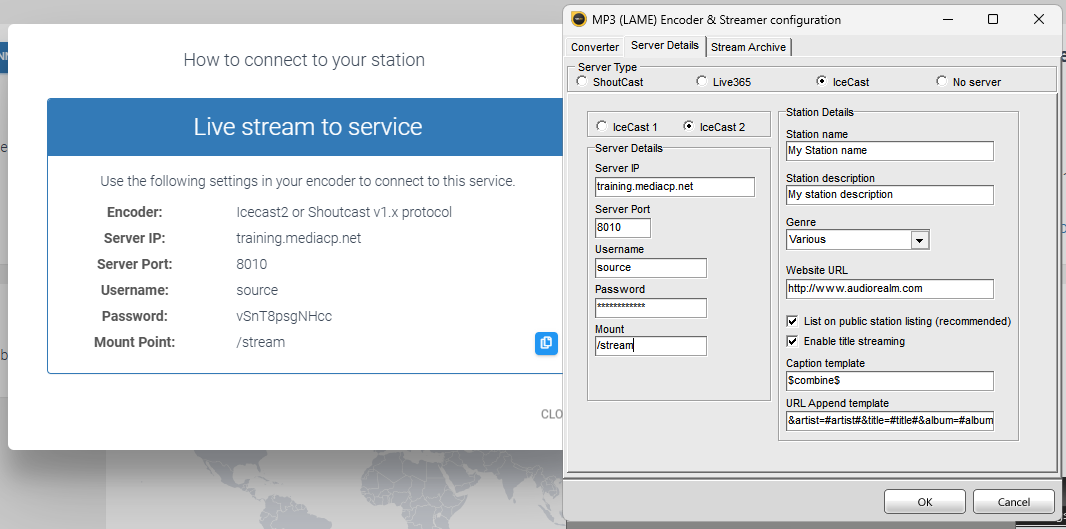Switch to the Server Details tab
The width and height of the screenshot is (1066, 529).
[x=664, y=46]
